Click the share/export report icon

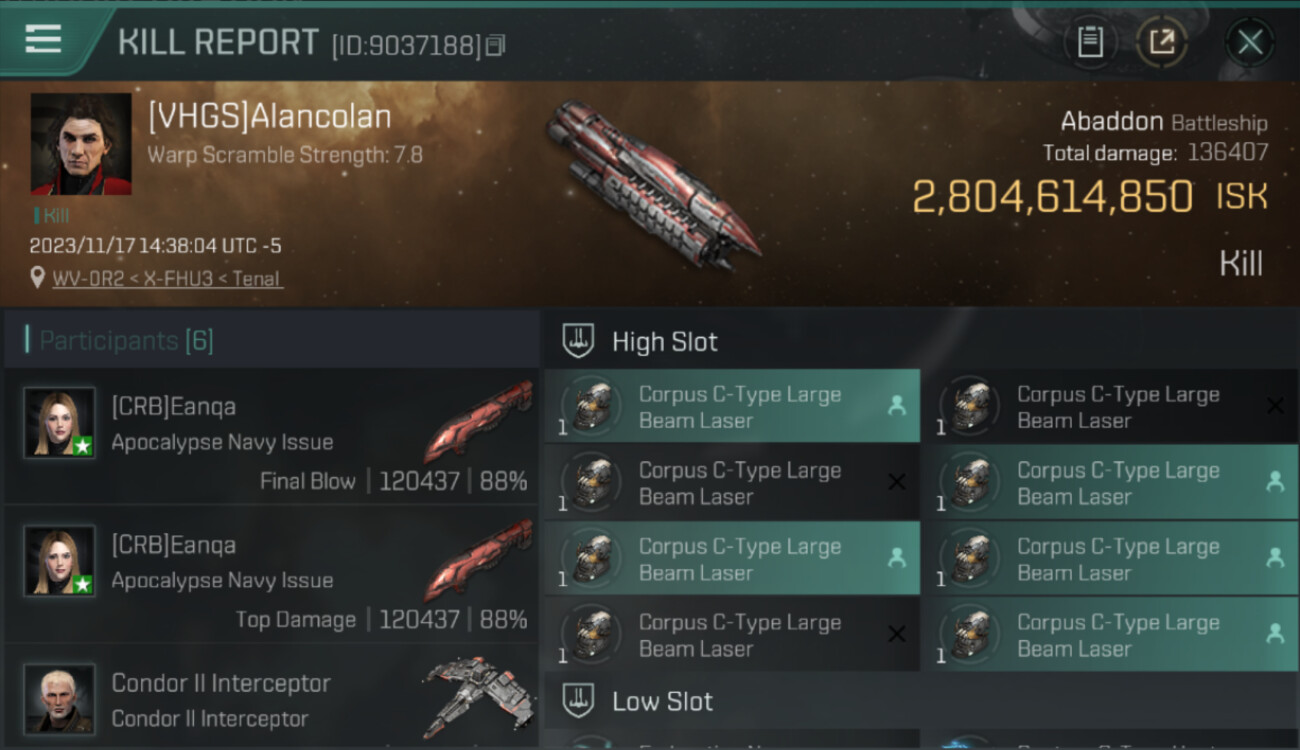click(1162, 42)
